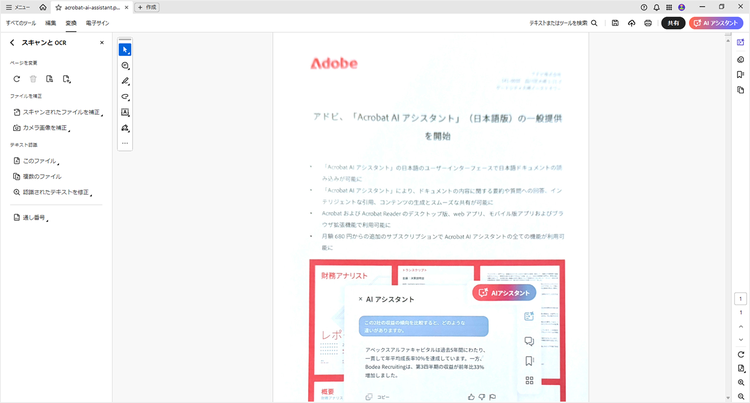Click the magnifier search icon
Screen dimensions: 750x403
[594, 23]
